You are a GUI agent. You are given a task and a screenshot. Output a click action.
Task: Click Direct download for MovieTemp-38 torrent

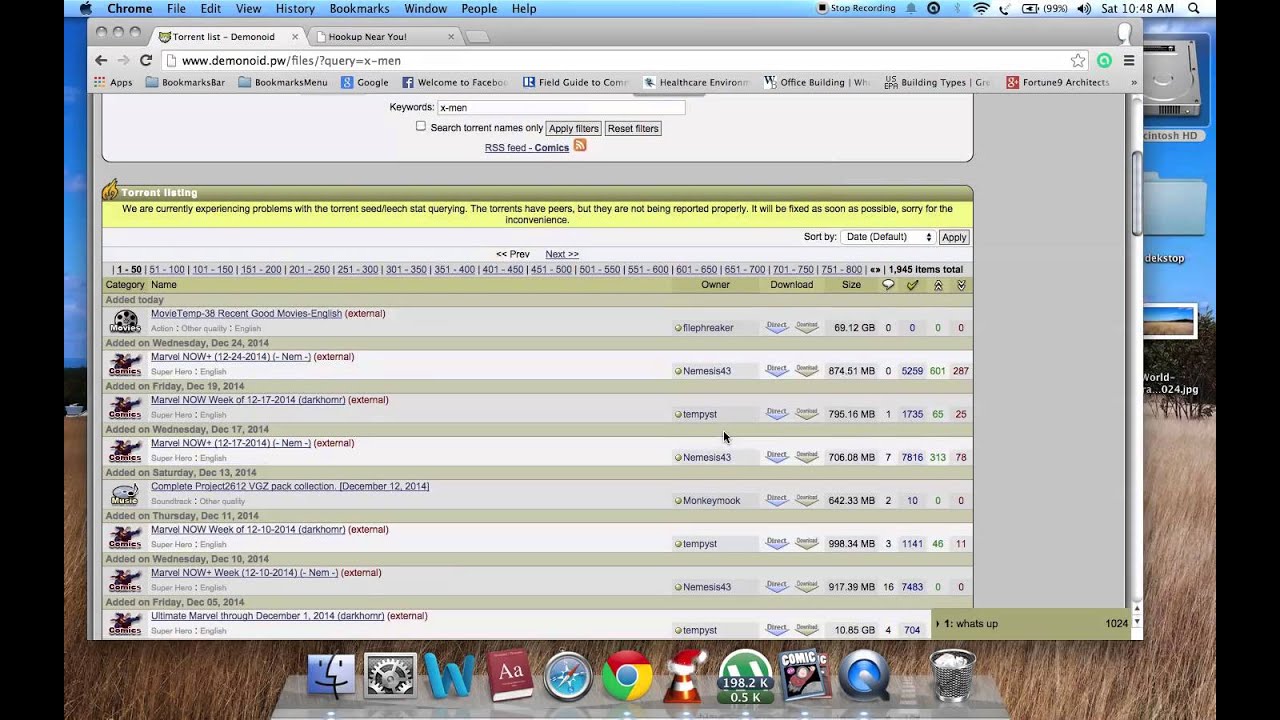coord(777,326)
